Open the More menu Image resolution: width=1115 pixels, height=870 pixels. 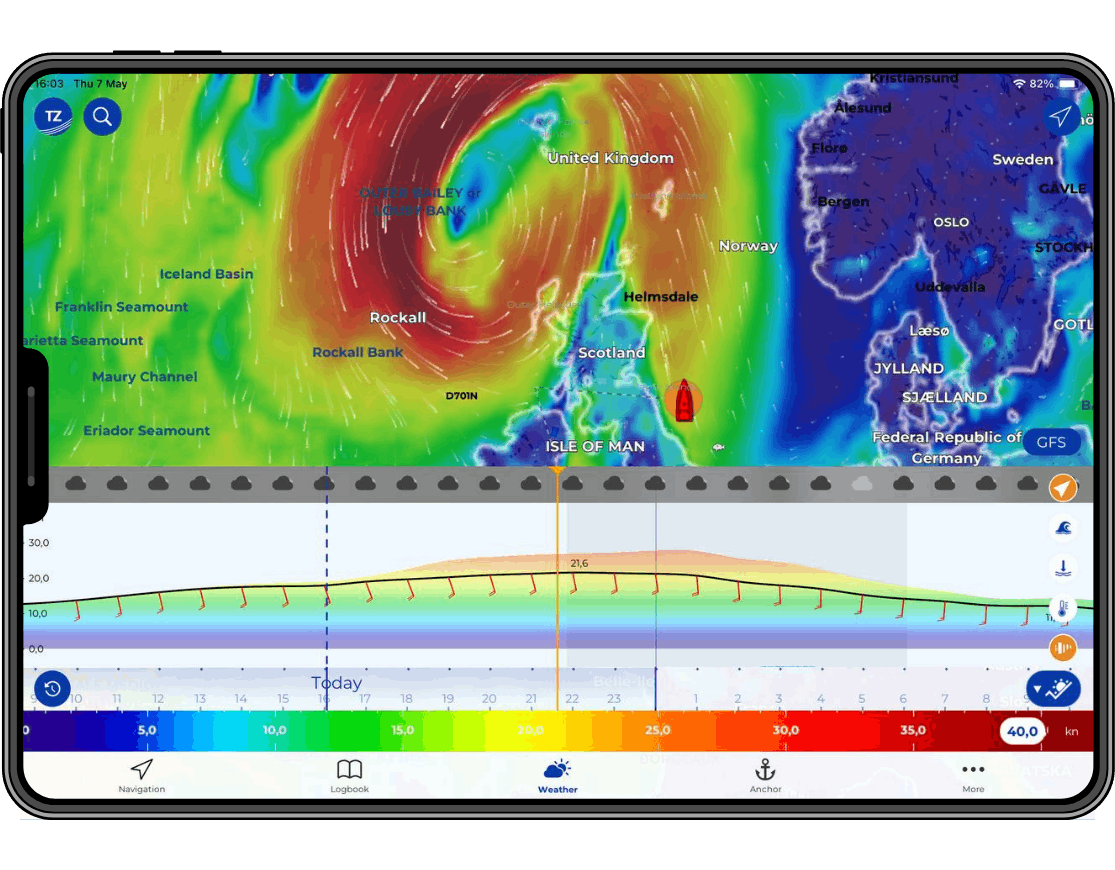coord(973,775)
